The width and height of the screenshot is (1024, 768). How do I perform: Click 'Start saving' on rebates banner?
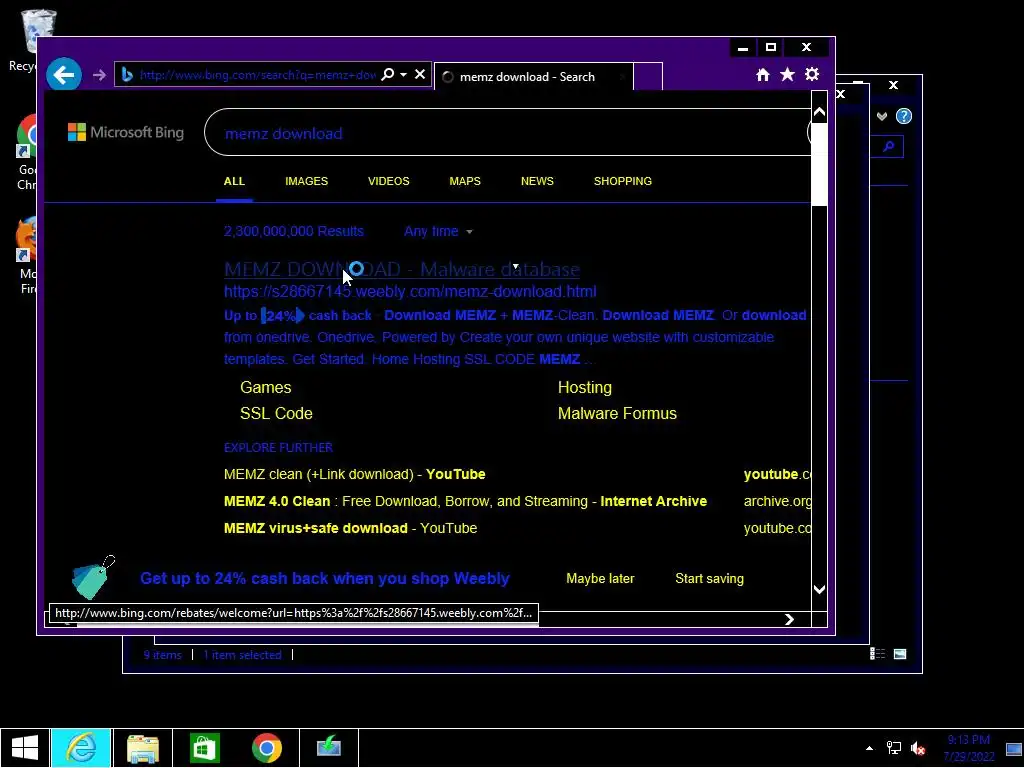(709, 579)
